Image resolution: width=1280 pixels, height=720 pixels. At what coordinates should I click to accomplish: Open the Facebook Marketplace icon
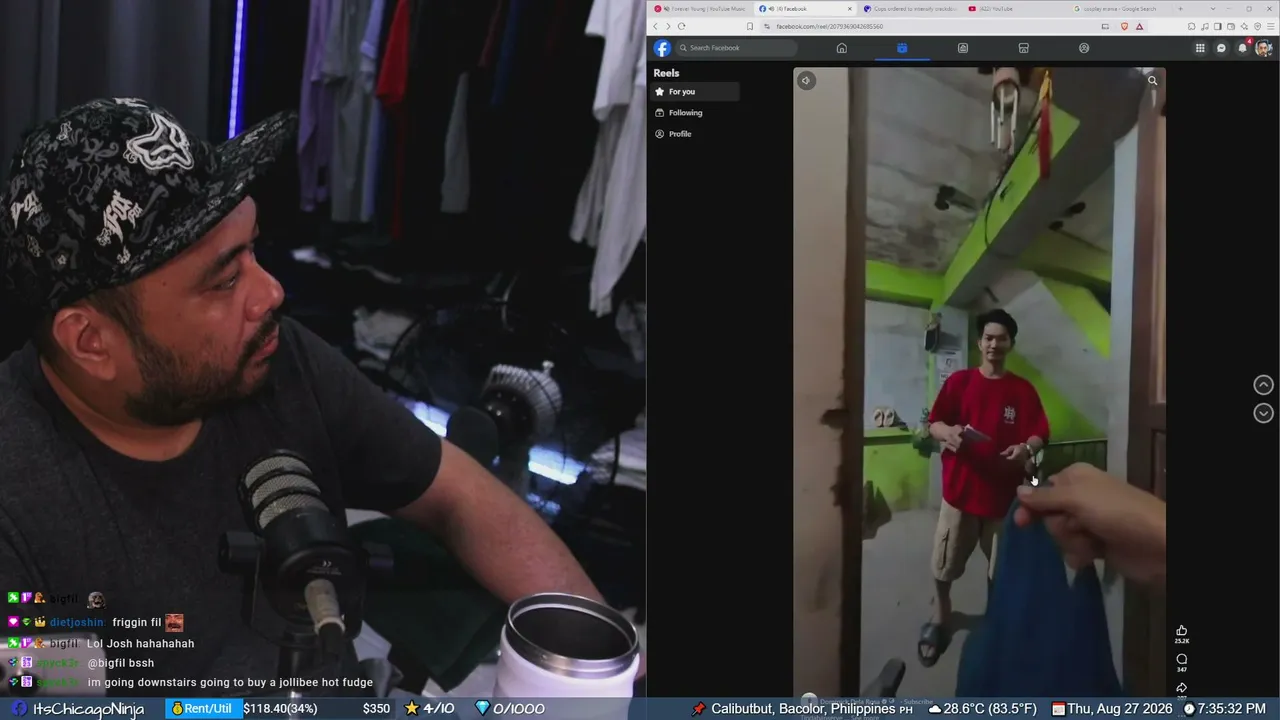1023,48
